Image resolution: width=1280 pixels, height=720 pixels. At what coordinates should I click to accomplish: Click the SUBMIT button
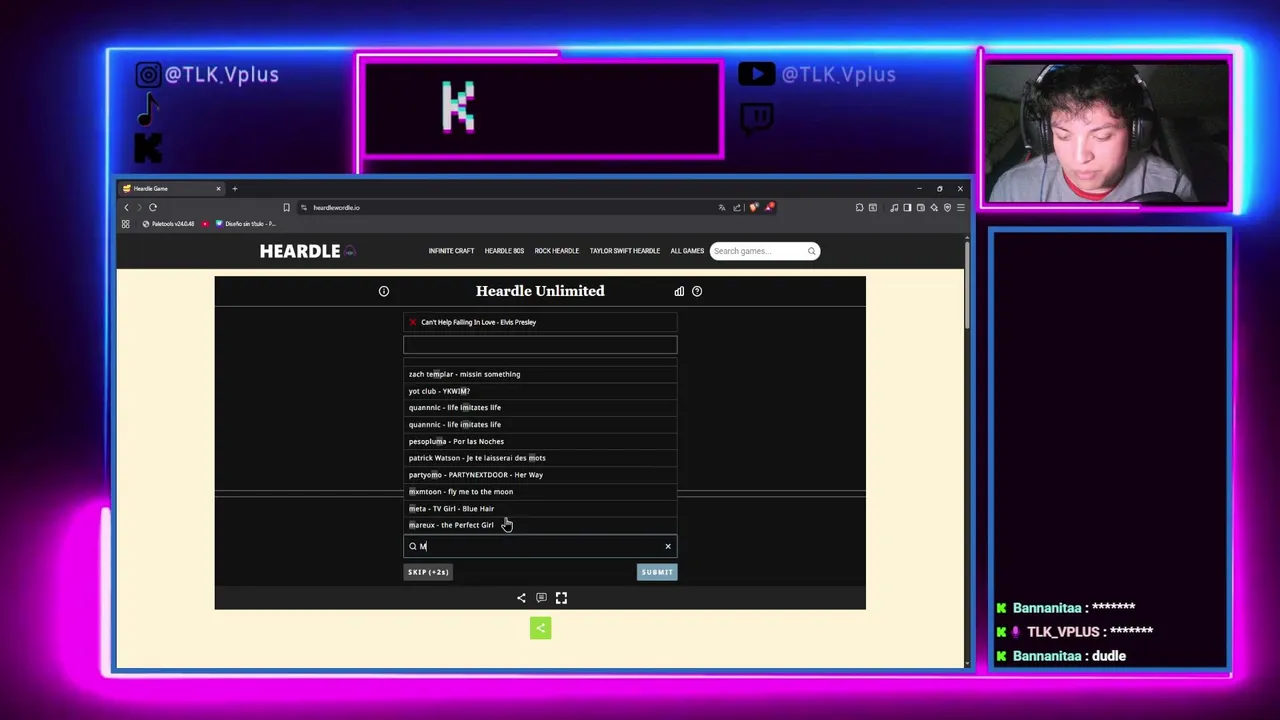point(657,572)
